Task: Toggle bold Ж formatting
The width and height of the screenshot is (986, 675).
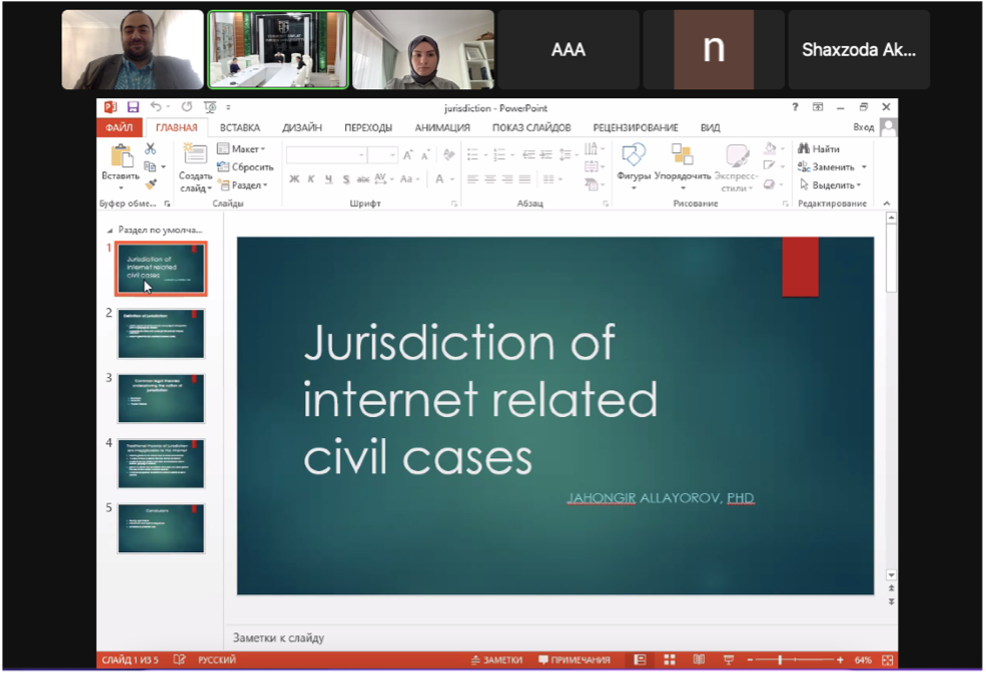Action: 294,179
